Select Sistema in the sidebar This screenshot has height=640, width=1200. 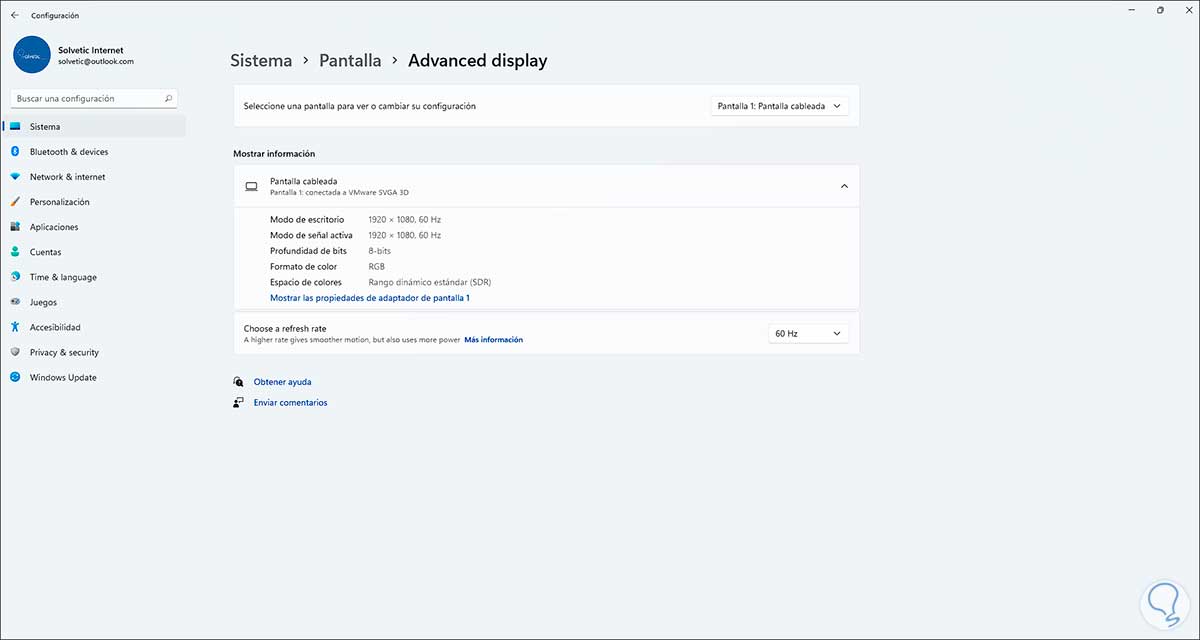tap(45, 127)
